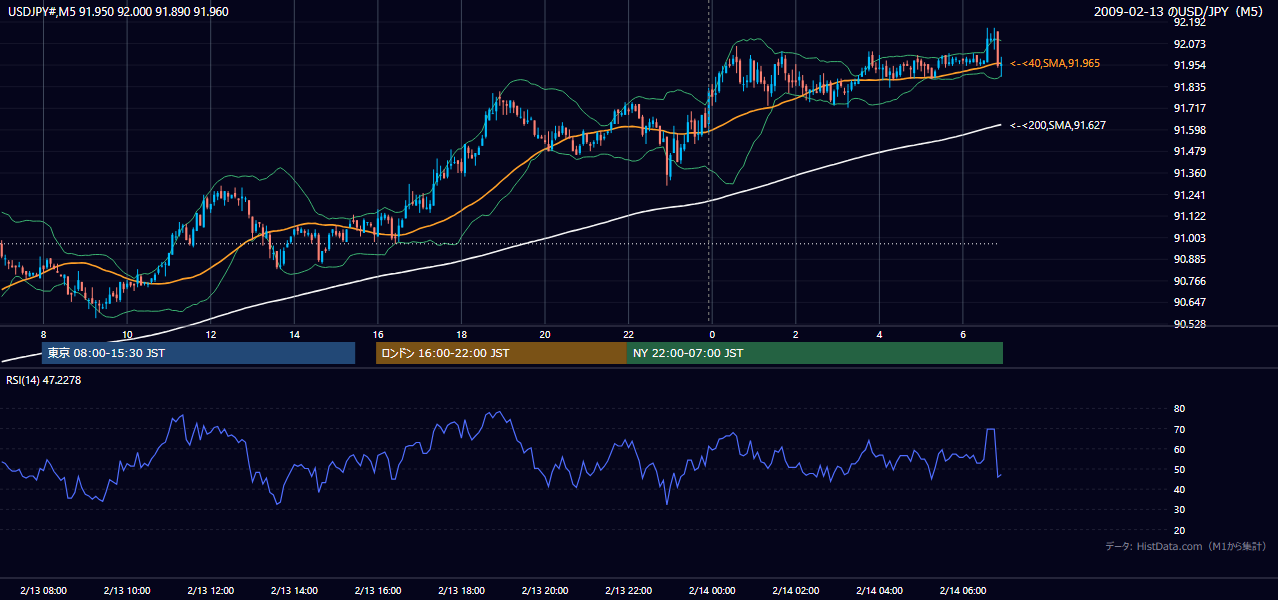The width and height of the screenshot is (1278, 600).
Task: Click hour tick 0 at the midnight line
Action: tap(711, 334)
